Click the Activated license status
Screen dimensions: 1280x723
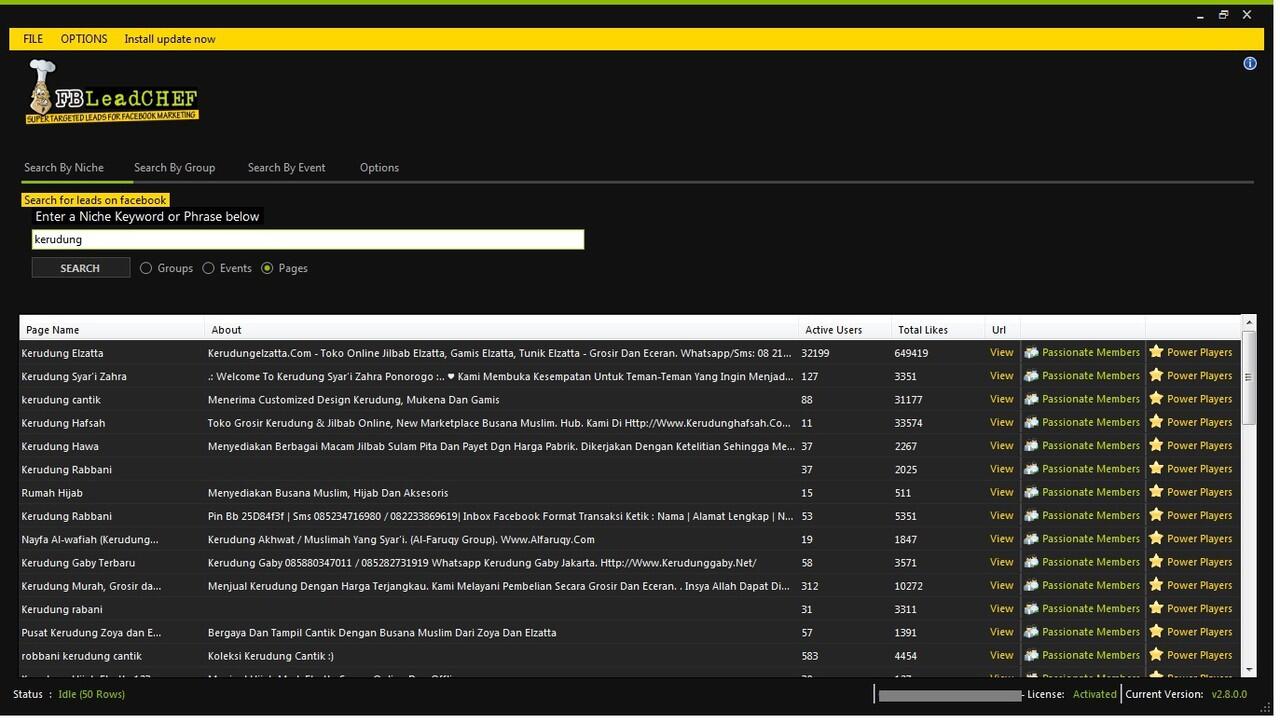(1094, 694)
